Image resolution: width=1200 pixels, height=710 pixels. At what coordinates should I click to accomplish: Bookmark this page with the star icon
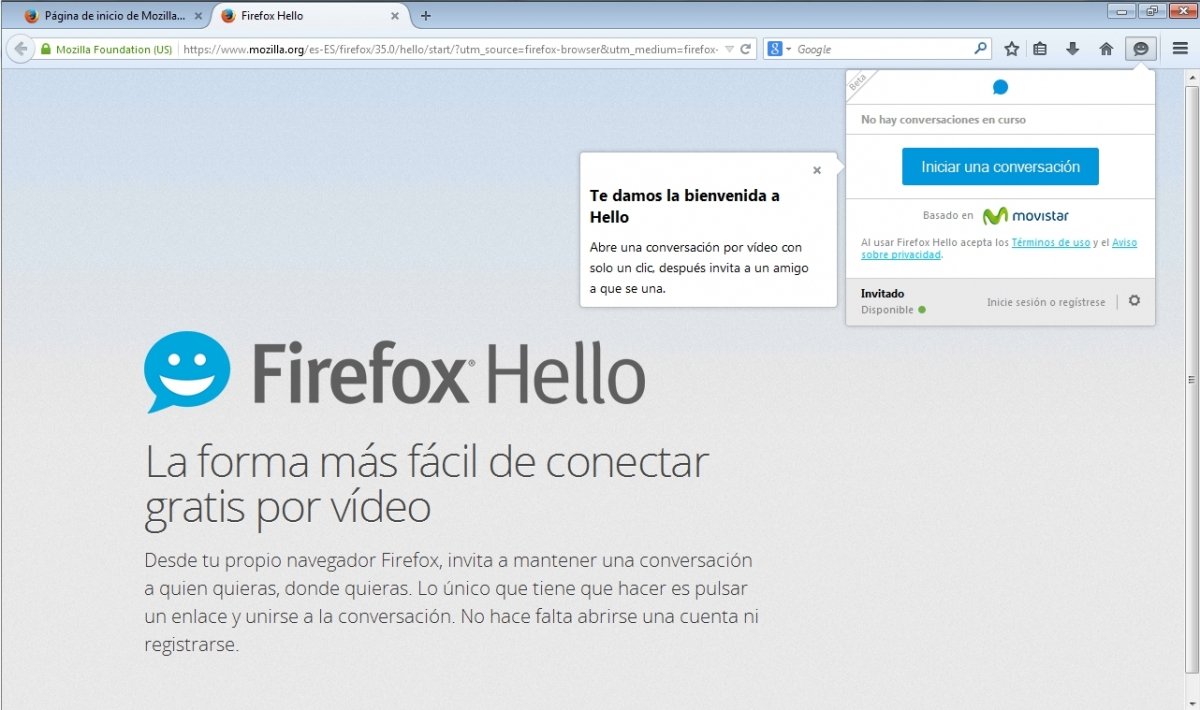tap(1012, 49)
